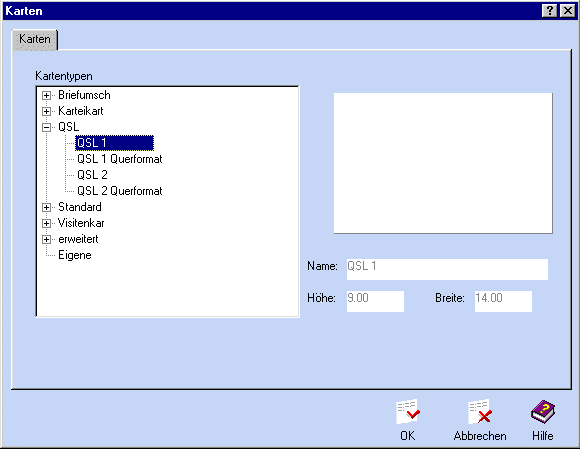Select the Eigene tree item
Viewport: 580px width, 449px height.
75,255
